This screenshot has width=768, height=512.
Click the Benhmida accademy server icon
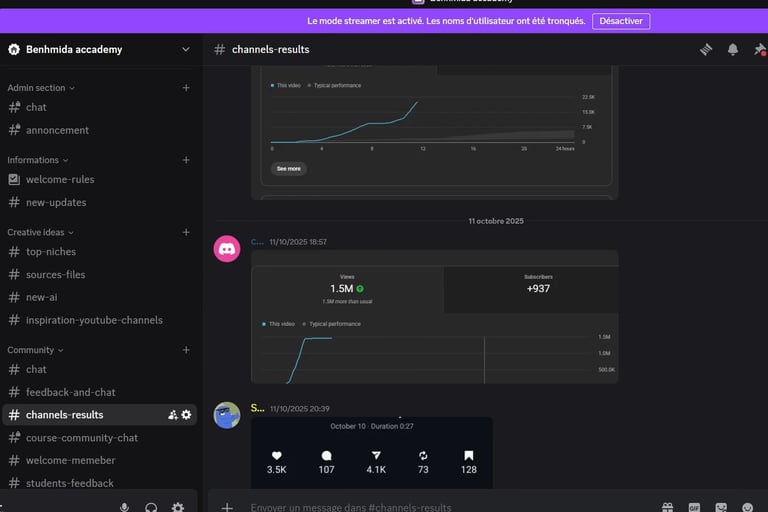[x=14, y=49]
